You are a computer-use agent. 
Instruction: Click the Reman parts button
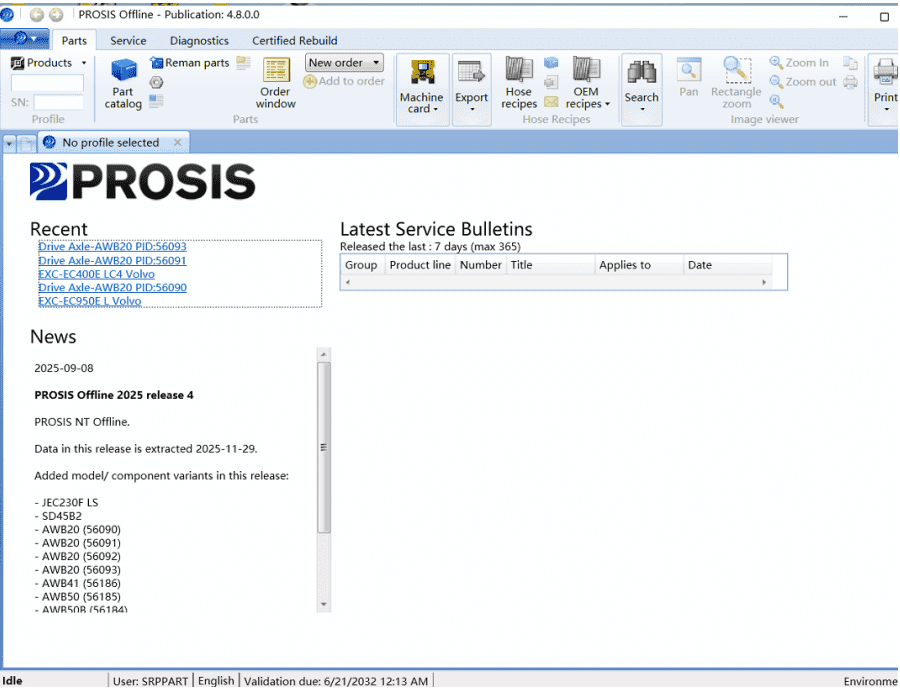click(x=189, y=63)
